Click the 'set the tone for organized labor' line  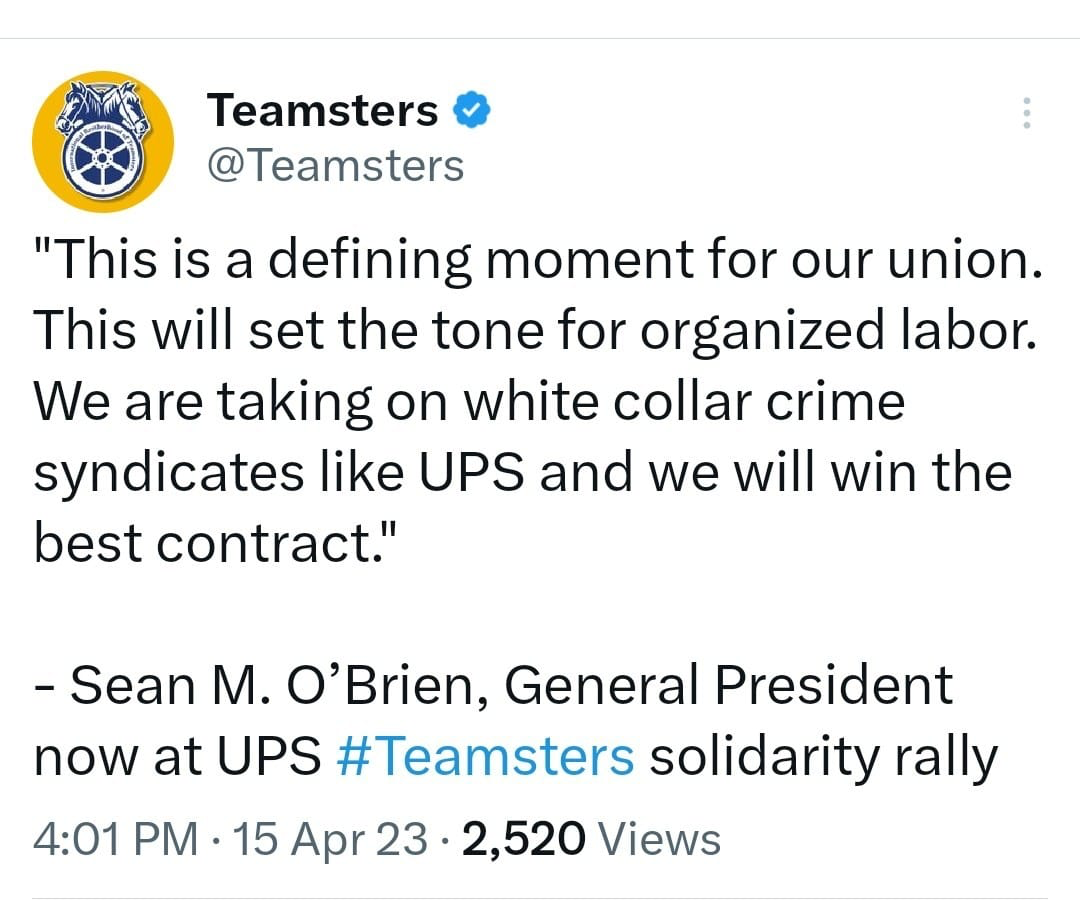(x=535, y=331)
